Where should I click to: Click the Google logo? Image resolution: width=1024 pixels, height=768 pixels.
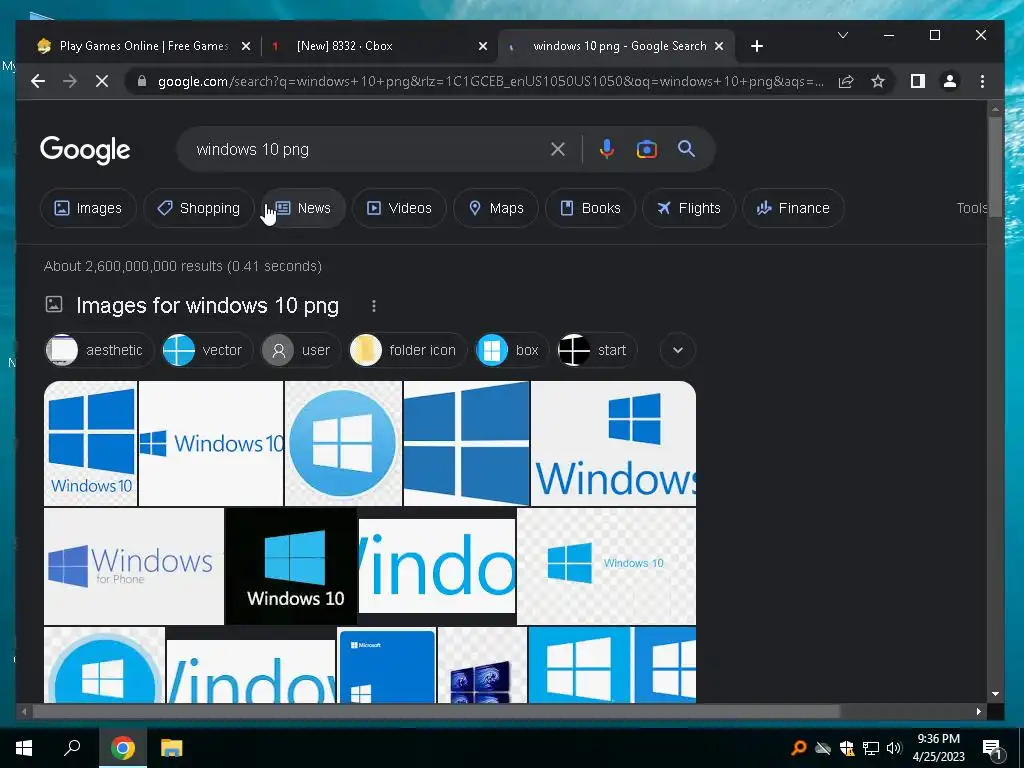pos(85,150)
